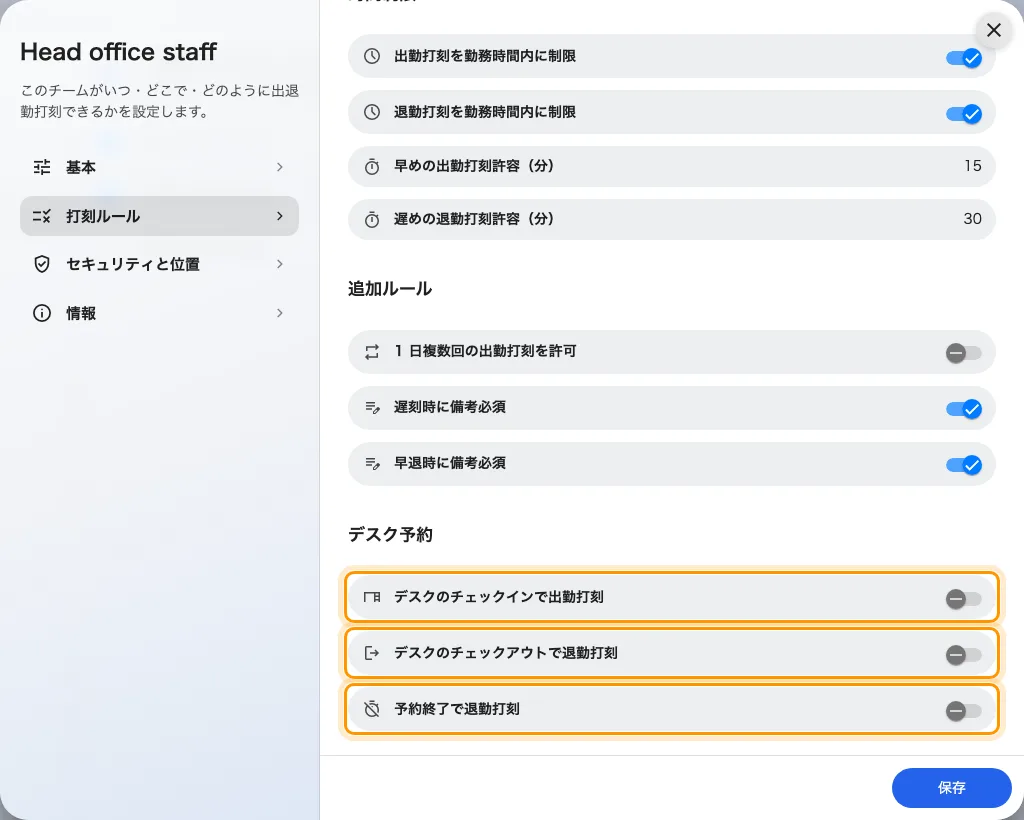
Task: Open the 情報 section
Action: point(159,313)
